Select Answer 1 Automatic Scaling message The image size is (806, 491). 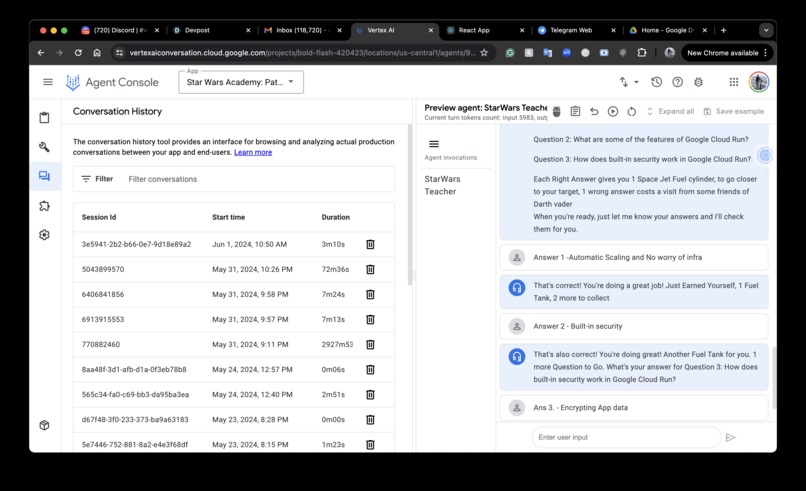[634, 257]
